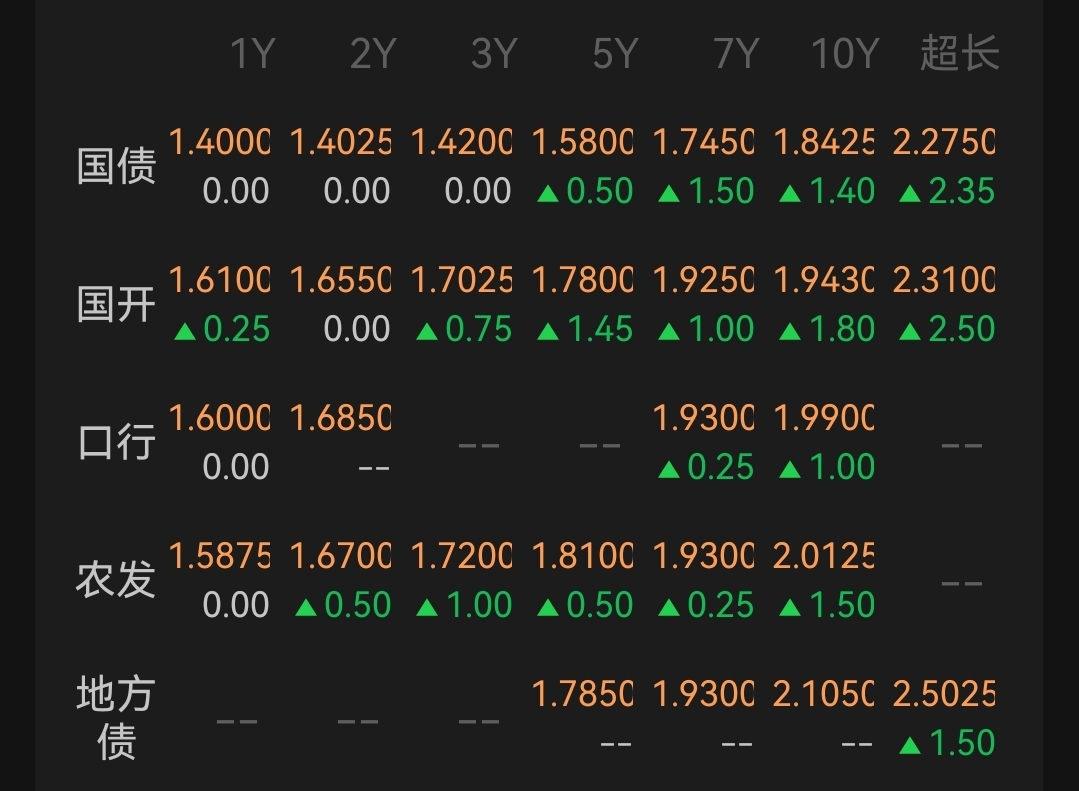Select the 农发 row label

117,580
